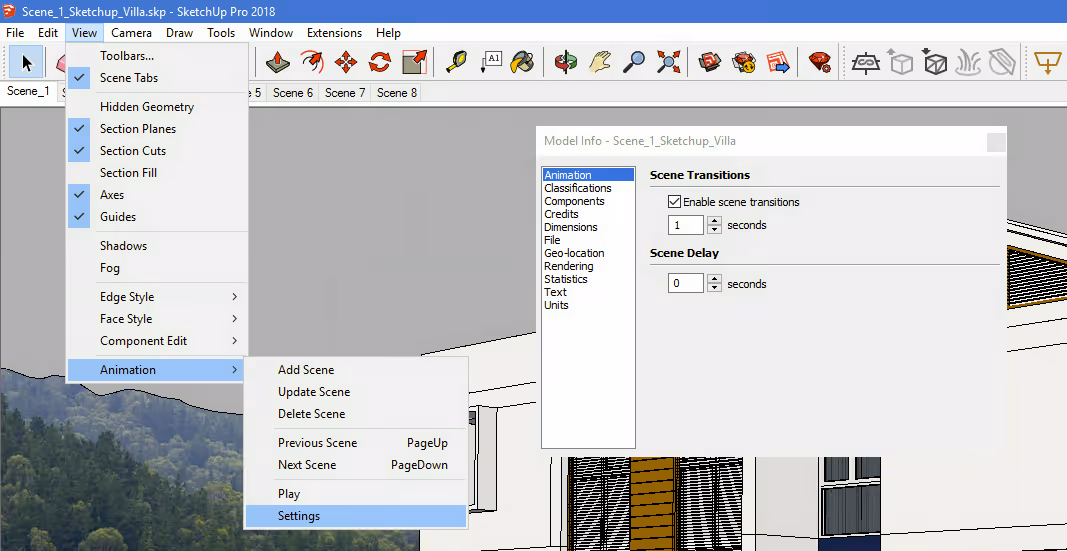The image size is (1067, 551).
Task: Open the Camera menu
Action: (131, 33)
